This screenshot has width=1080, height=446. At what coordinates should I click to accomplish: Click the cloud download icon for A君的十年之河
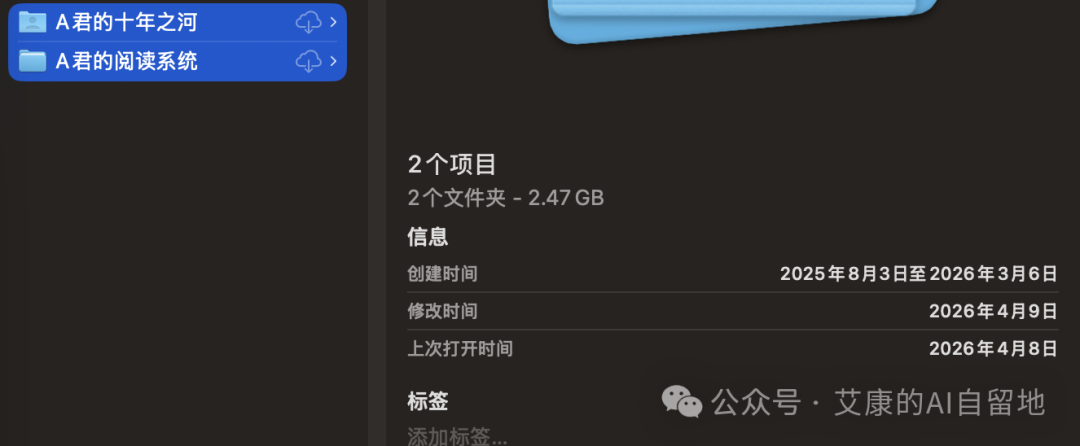309,23
